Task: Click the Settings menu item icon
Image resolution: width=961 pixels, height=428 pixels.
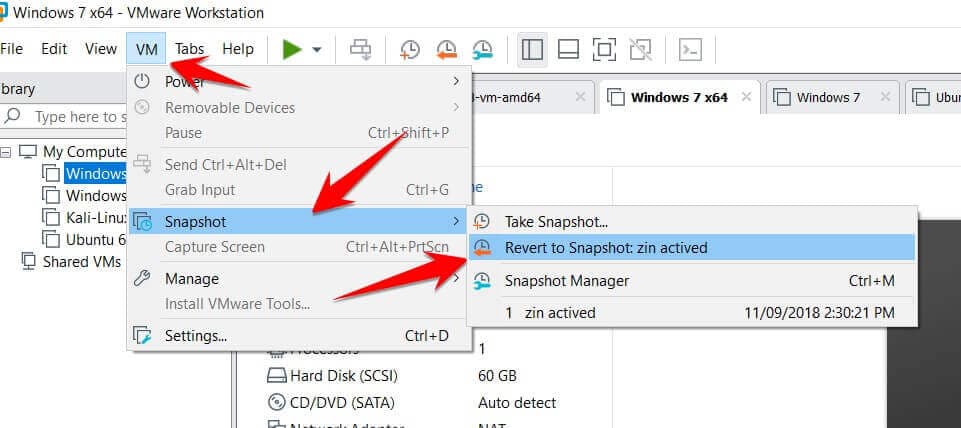Action: tap(142, 336)
